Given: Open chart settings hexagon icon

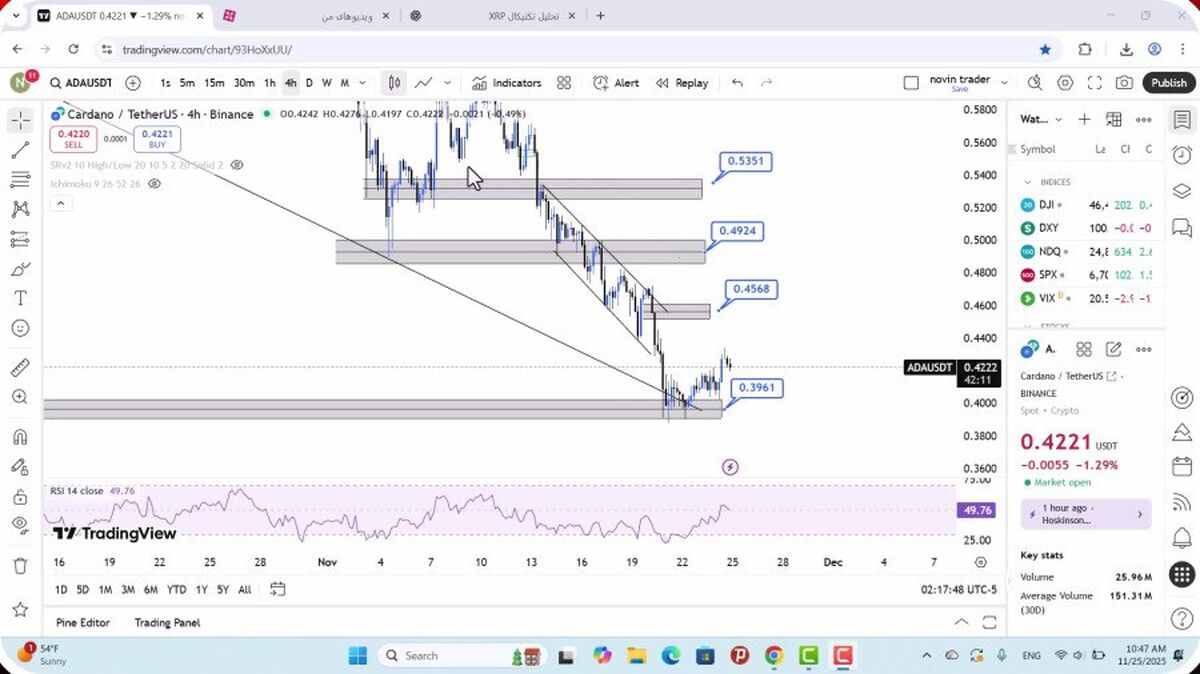Looking at the screenshot, I should pyautogui.click(x=1065, y=83).
